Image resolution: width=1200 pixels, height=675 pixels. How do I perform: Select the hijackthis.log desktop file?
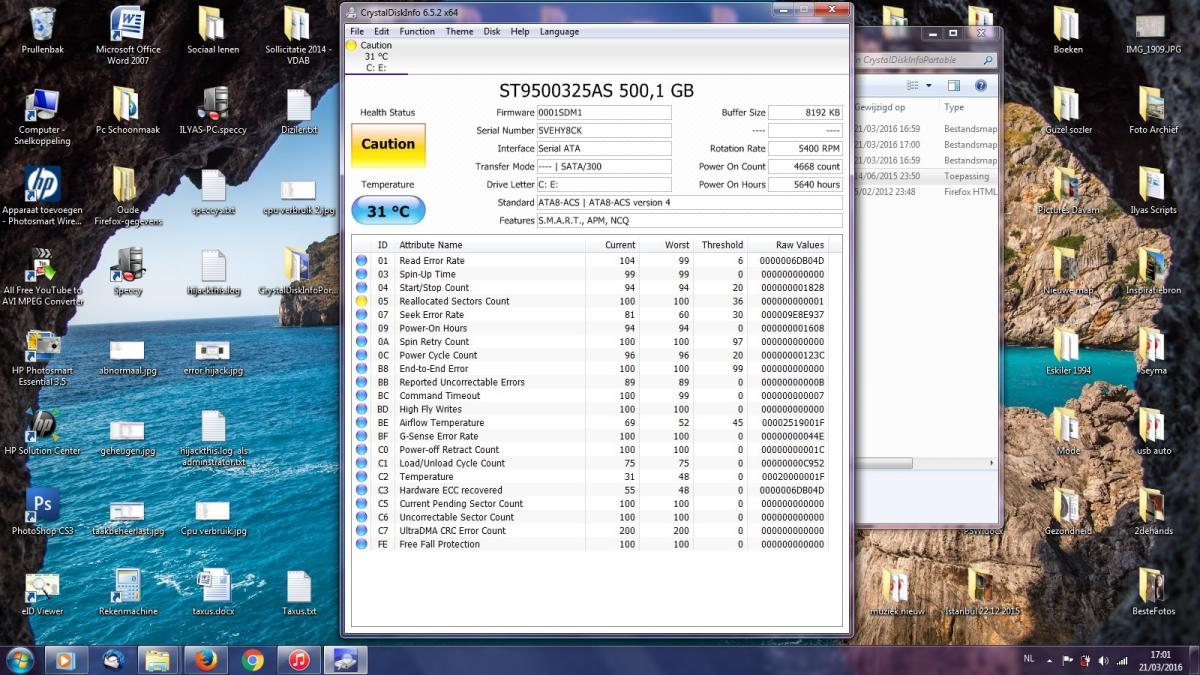(213, 273)
